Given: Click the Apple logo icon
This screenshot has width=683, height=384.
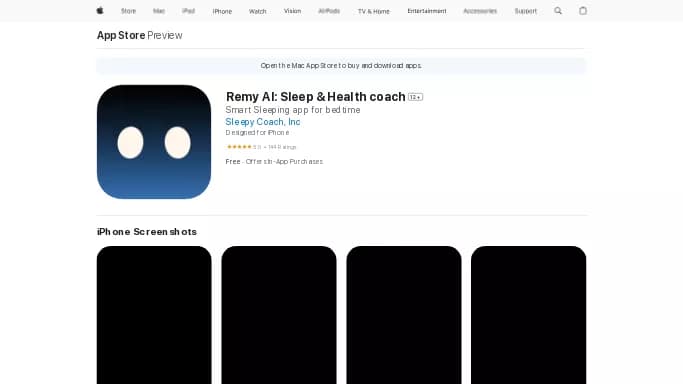Looking at the screenshot, I should 100,11.
